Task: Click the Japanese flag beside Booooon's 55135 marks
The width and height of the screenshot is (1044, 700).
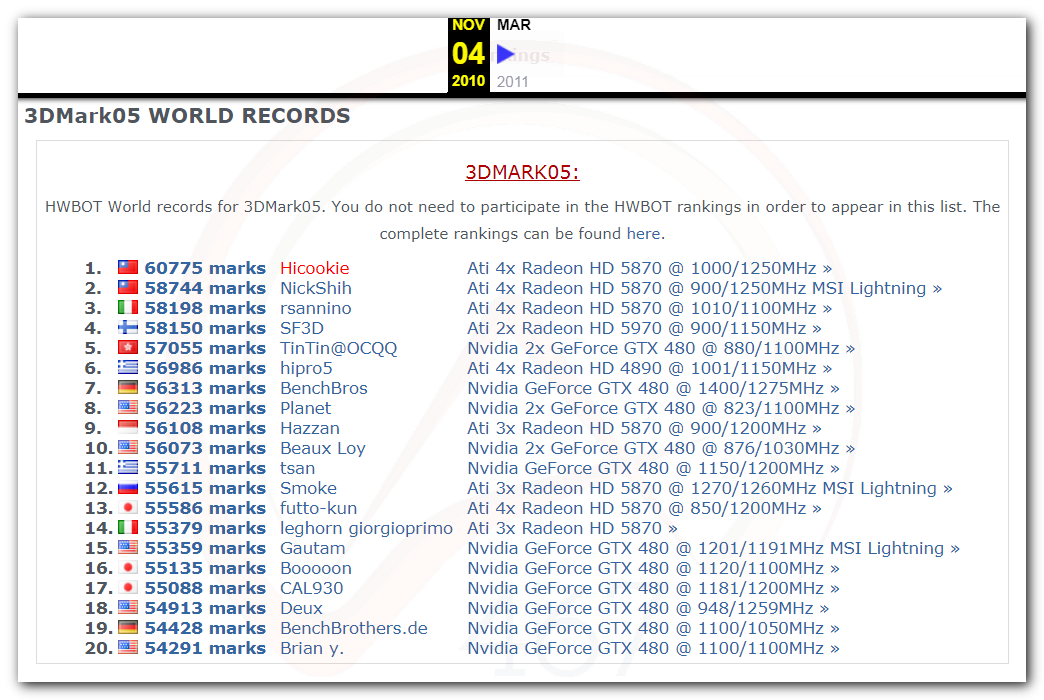Action: [128, 567]
